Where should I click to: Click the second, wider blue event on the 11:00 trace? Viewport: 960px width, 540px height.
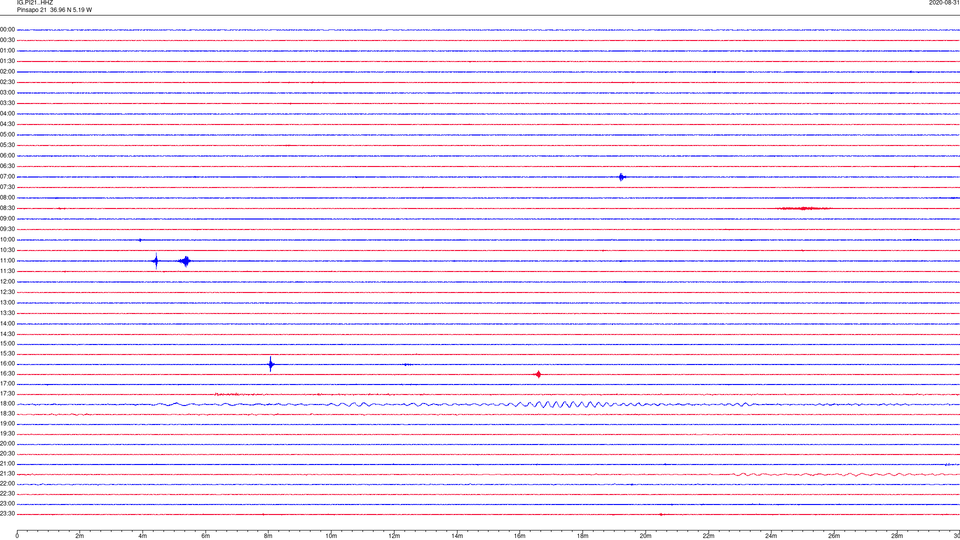[x=185, y=261]
